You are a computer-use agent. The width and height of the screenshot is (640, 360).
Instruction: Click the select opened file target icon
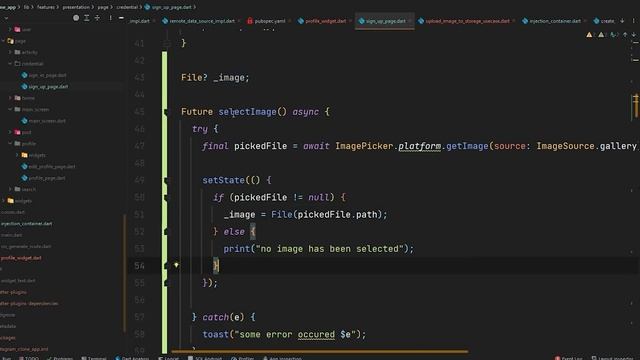[x=76, y=18]
